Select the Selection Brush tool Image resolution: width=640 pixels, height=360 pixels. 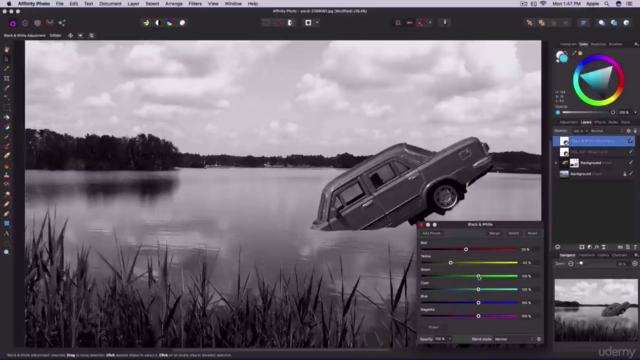pyautogui.click(x=7, y=88)
